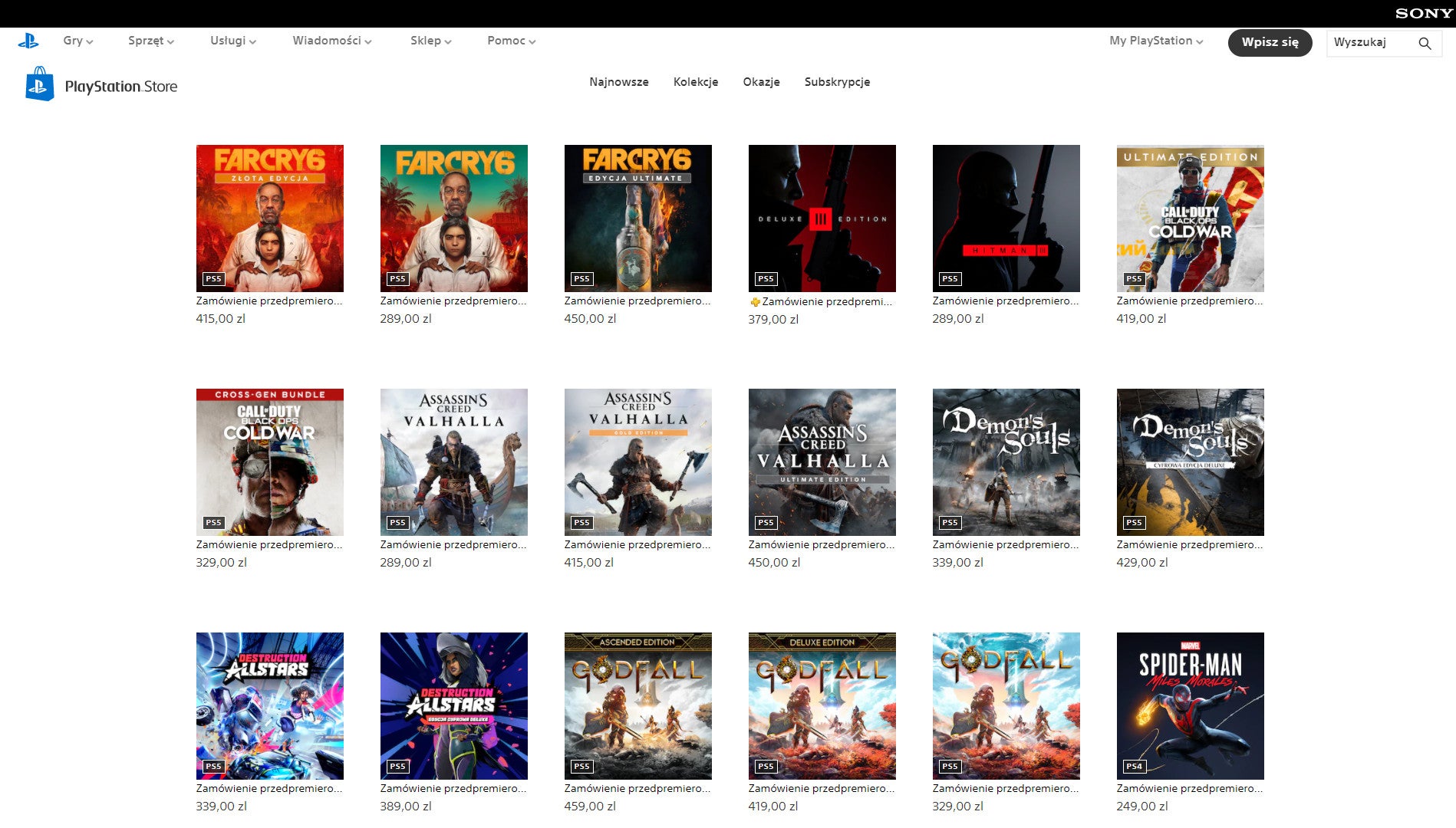Open Far Cry 6 Złota Edycja cover
Viewport: 1456px width, 828px height.
(270, 219)
